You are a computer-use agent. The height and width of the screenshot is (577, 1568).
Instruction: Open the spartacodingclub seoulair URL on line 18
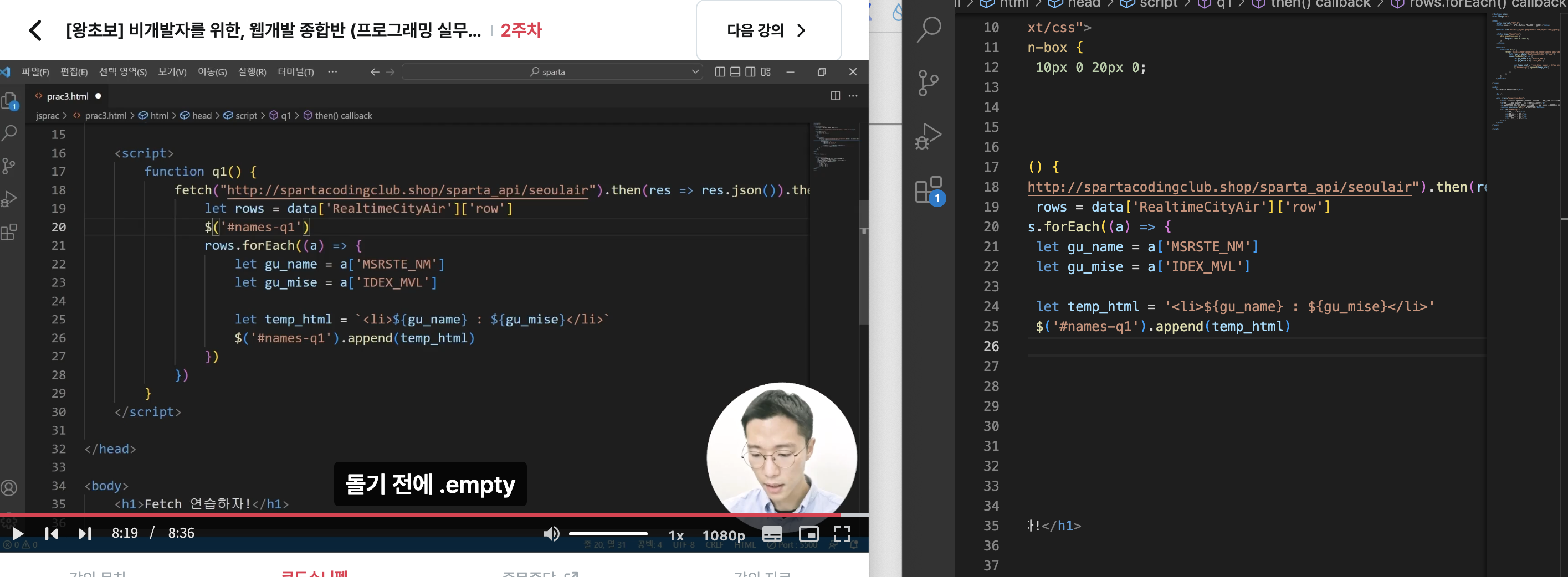point(408,190)
